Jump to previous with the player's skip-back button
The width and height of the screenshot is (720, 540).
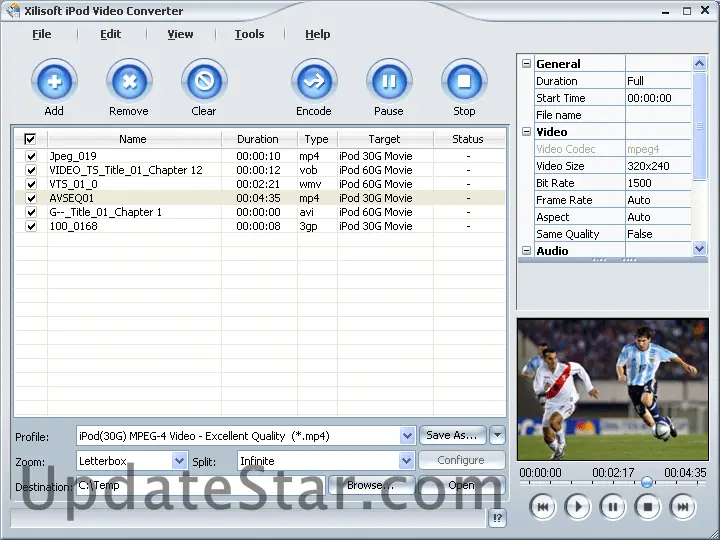543,507
